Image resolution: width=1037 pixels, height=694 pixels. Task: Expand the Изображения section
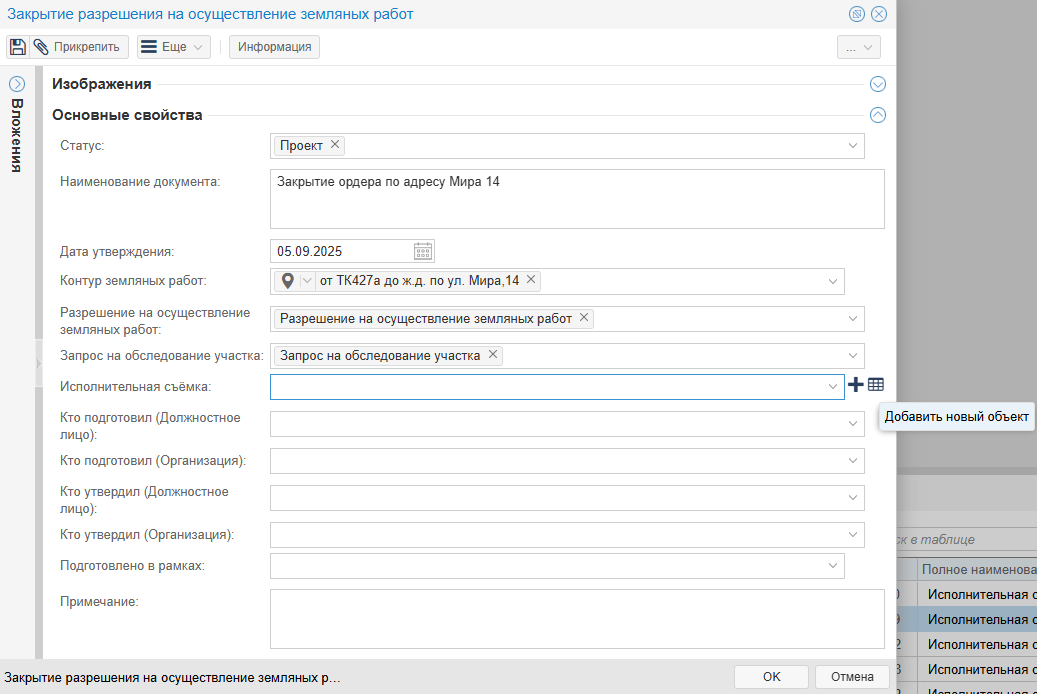pyautogui.click(x=878, y=85)
